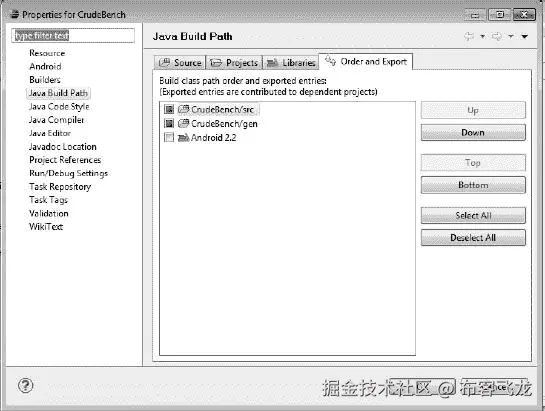545x411 pixels.
Task: Select Task Tags page
Action: (x=48, y=200)
